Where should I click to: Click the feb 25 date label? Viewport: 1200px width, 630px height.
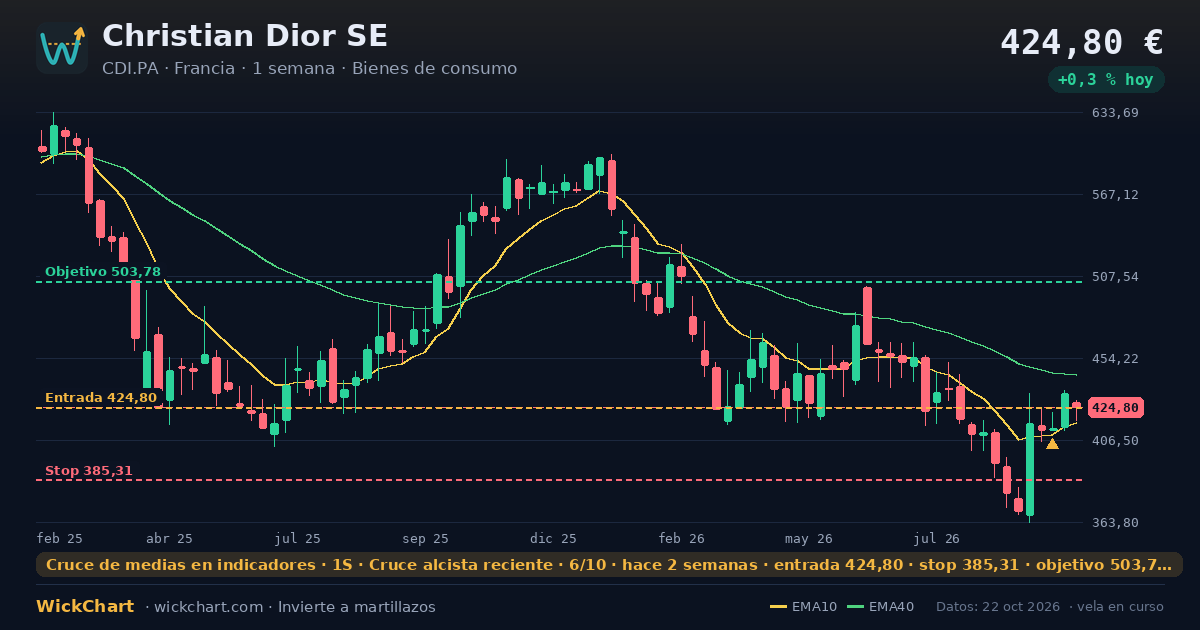pyautogui.click(x=60, y=538)
